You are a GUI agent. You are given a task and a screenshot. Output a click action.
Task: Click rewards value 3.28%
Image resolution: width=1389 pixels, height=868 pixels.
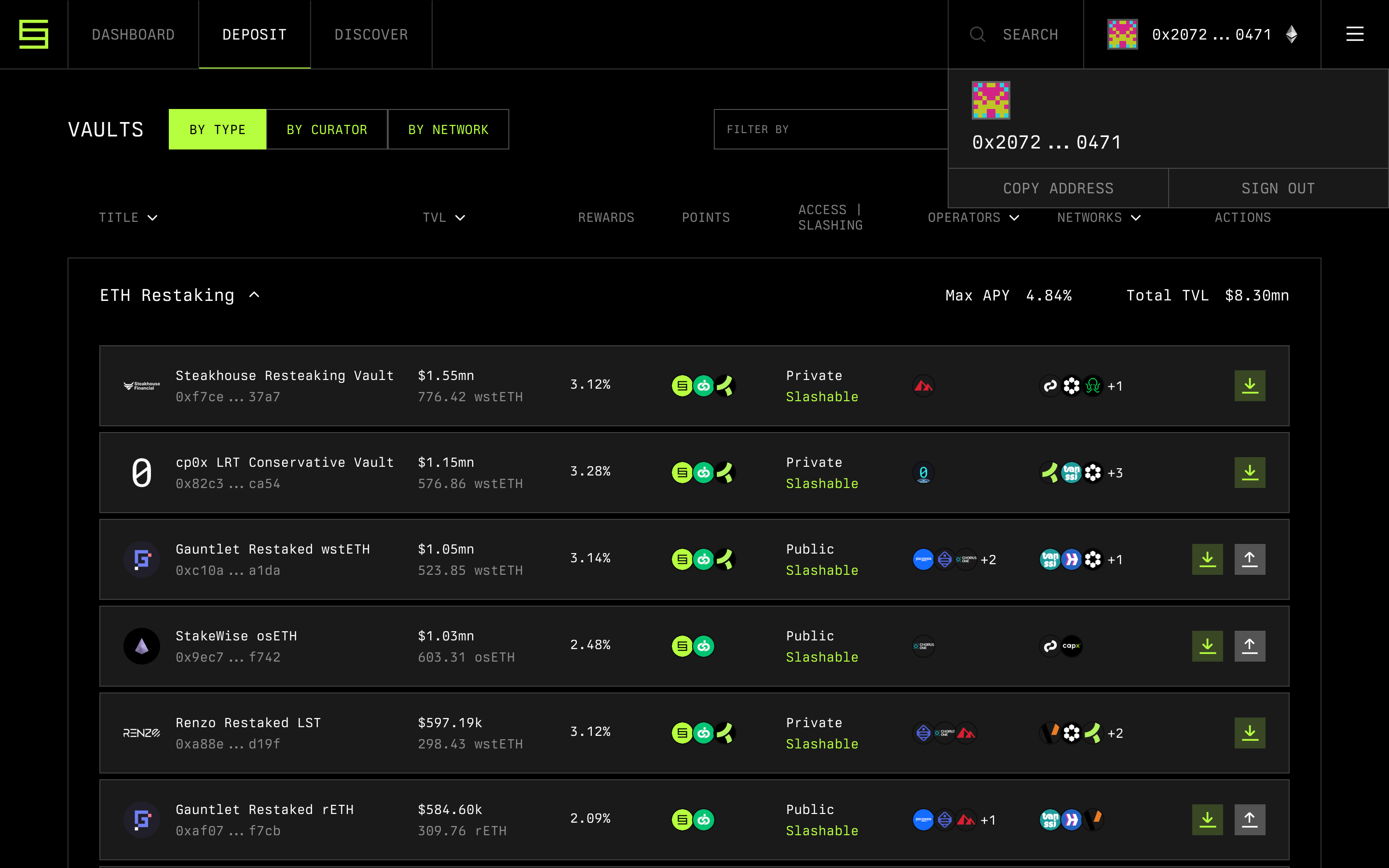[590, 471]
